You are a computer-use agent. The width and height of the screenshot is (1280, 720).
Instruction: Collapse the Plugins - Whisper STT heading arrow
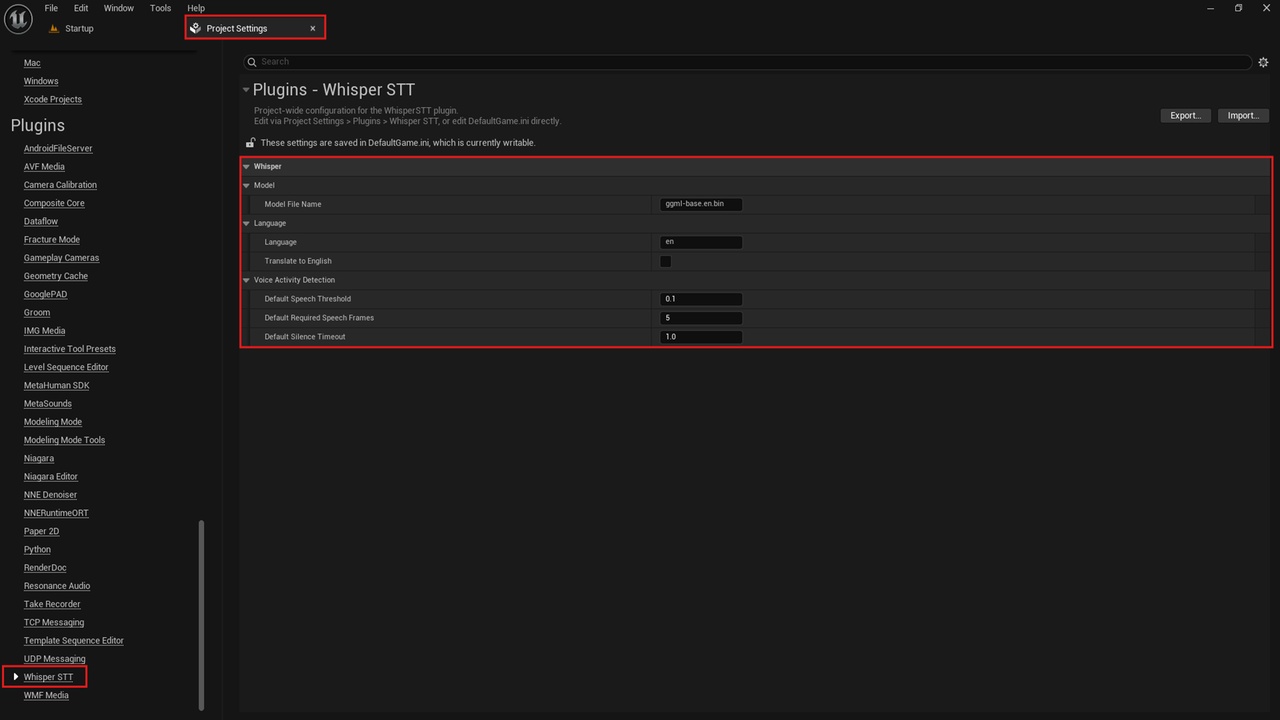[246, 90]
